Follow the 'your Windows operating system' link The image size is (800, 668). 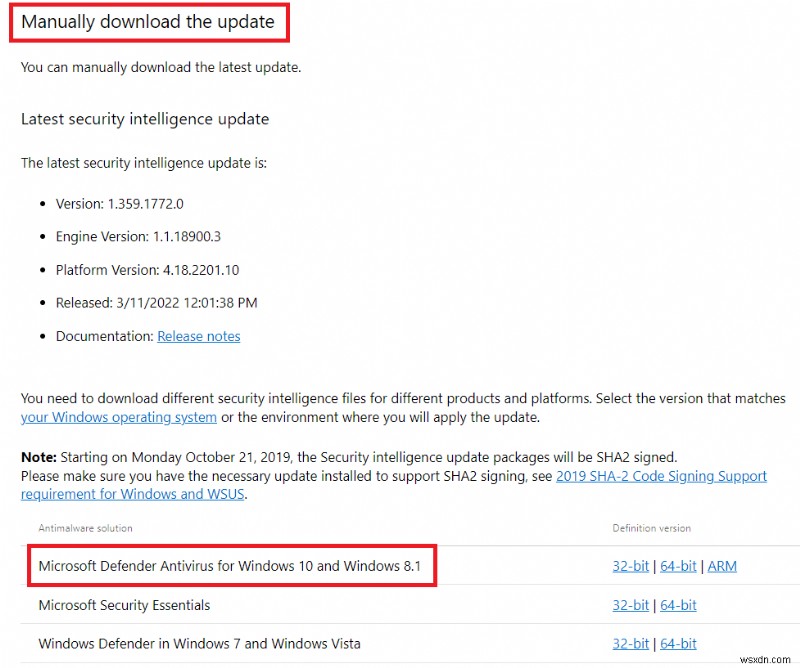119,417
